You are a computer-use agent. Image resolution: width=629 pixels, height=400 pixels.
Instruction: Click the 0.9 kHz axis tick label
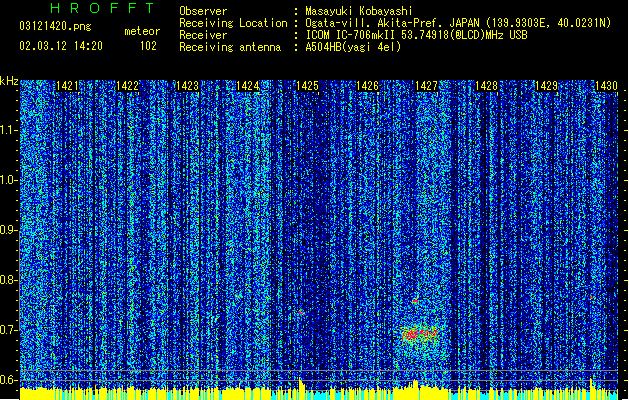9,230
